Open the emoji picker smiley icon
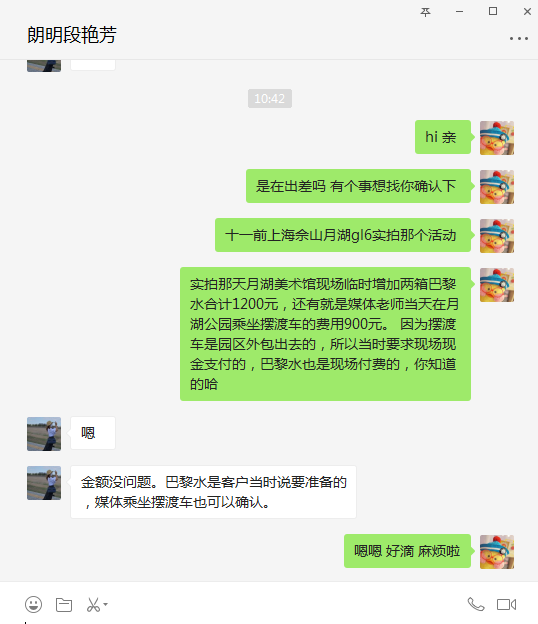Screen dimensions: 538x624 click(33, 604)
